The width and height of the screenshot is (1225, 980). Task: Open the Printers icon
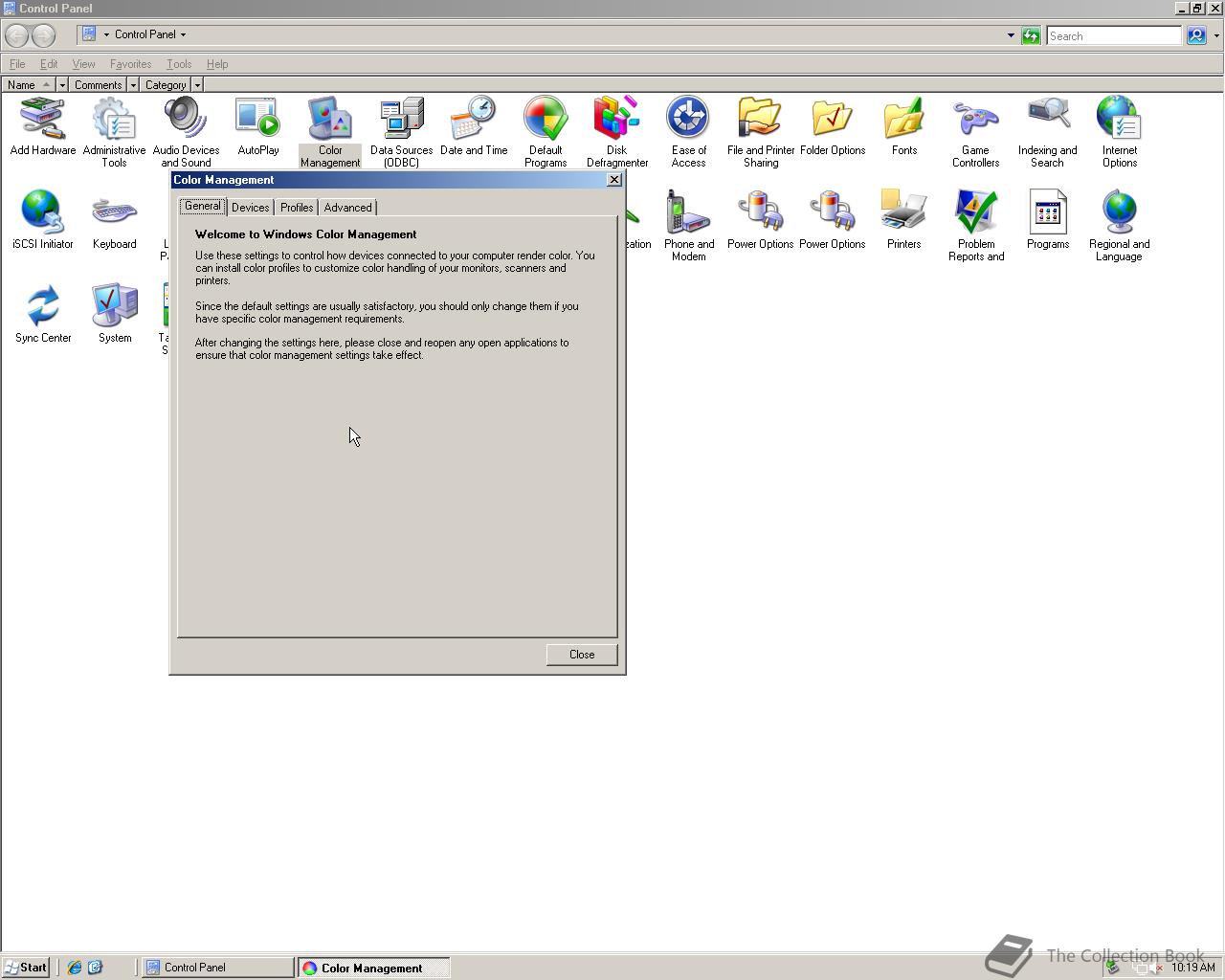point(904,220)
